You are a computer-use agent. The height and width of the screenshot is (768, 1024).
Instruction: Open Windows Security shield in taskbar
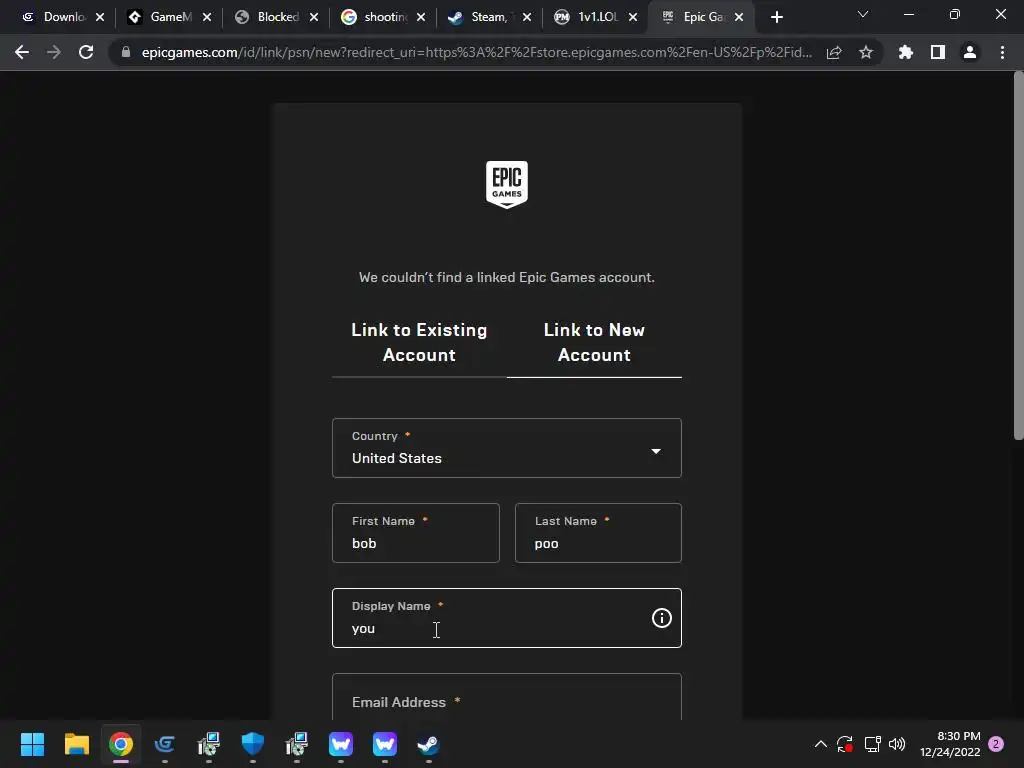[x=253, y=744]
